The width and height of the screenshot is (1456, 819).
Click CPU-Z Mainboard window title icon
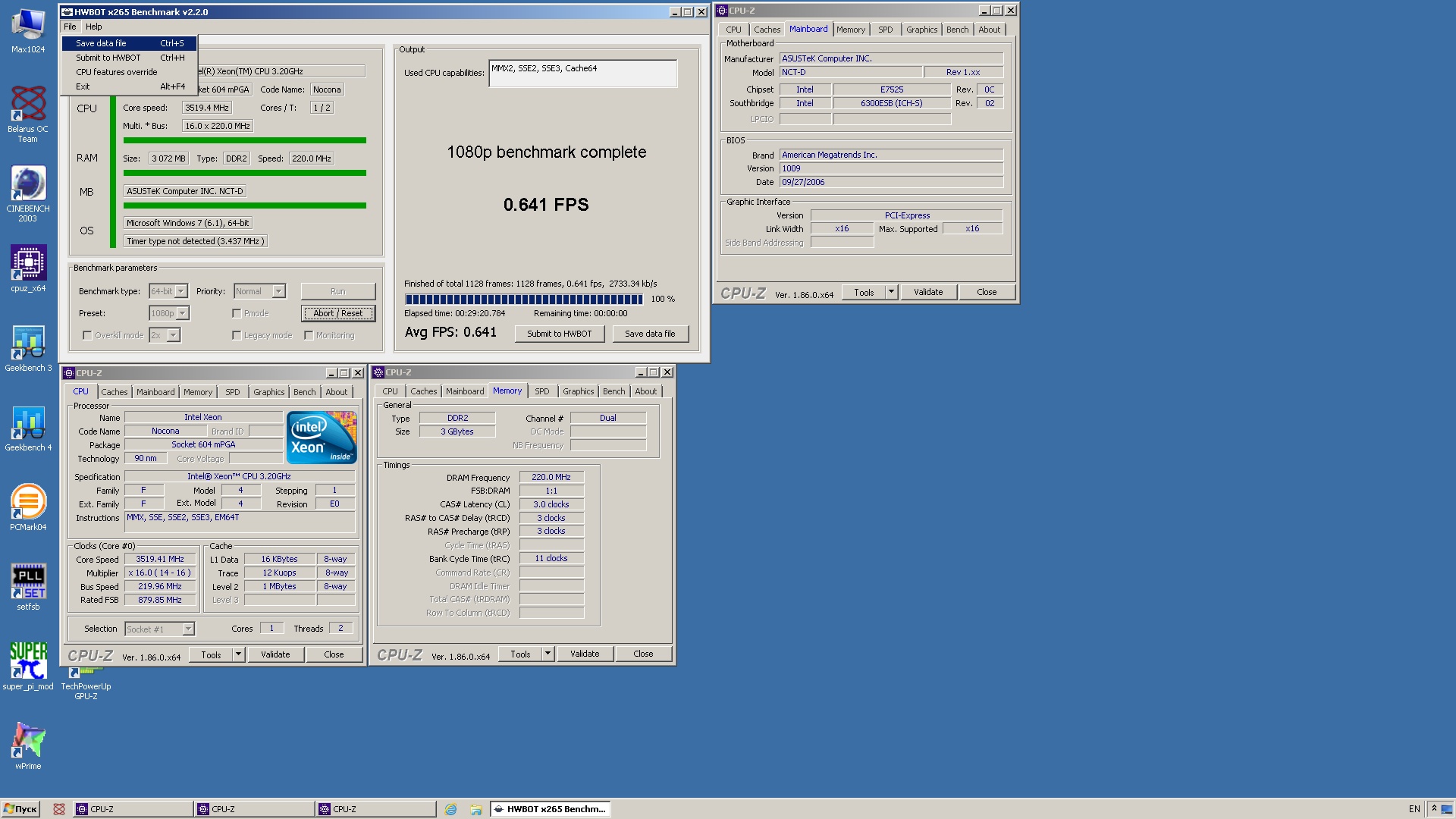click(x=722, y=11)
